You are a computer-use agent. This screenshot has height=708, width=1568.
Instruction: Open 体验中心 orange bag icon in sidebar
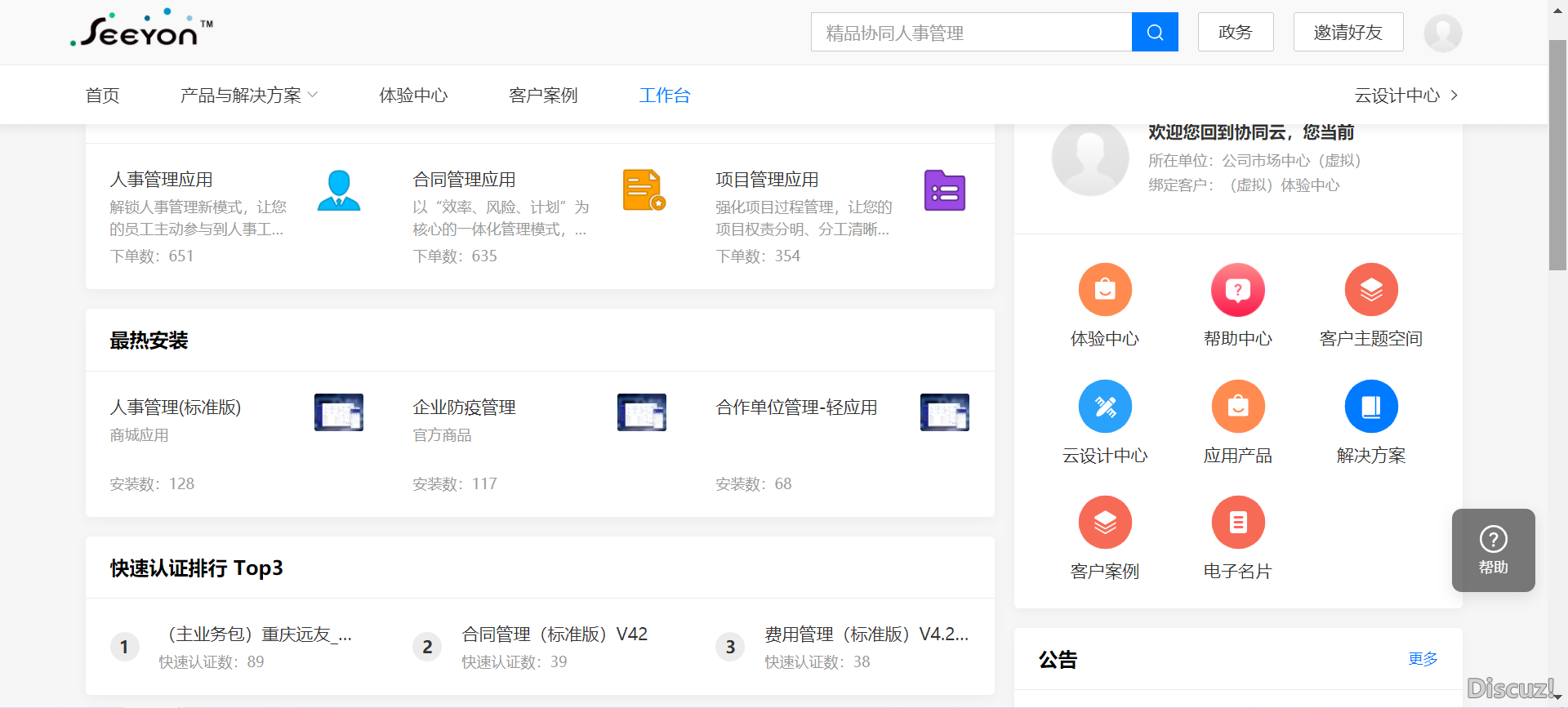pos(1105,289)
